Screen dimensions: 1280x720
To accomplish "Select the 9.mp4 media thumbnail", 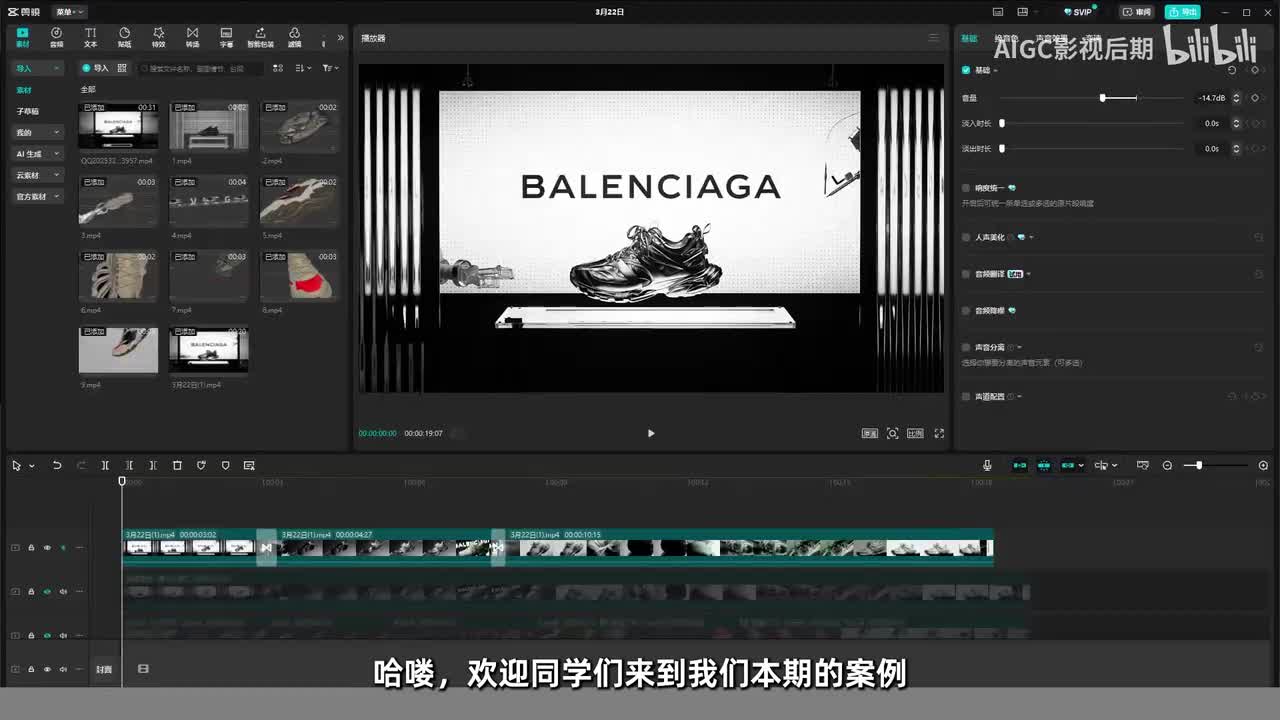I will coord(118,350).
